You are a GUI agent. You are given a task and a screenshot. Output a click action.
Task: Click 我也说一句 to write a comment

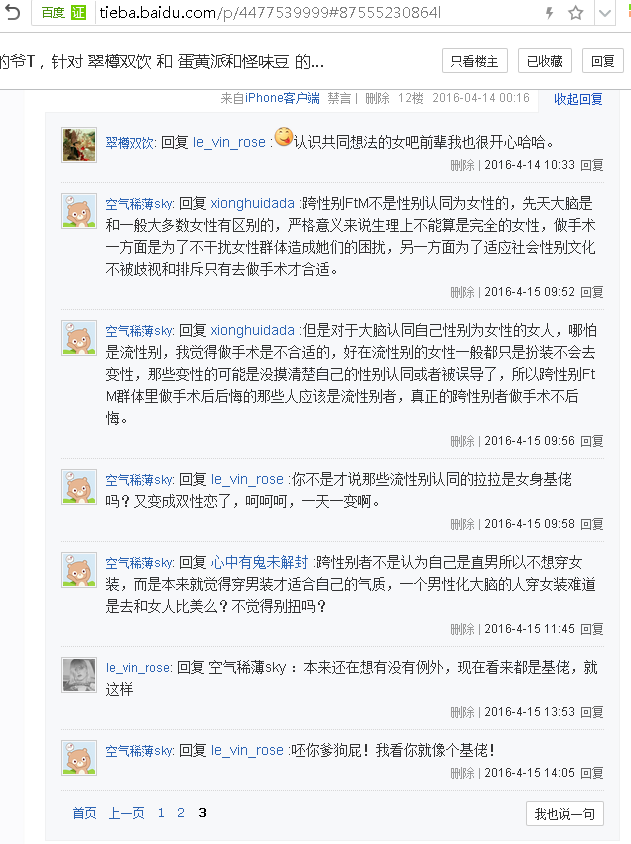564,813
